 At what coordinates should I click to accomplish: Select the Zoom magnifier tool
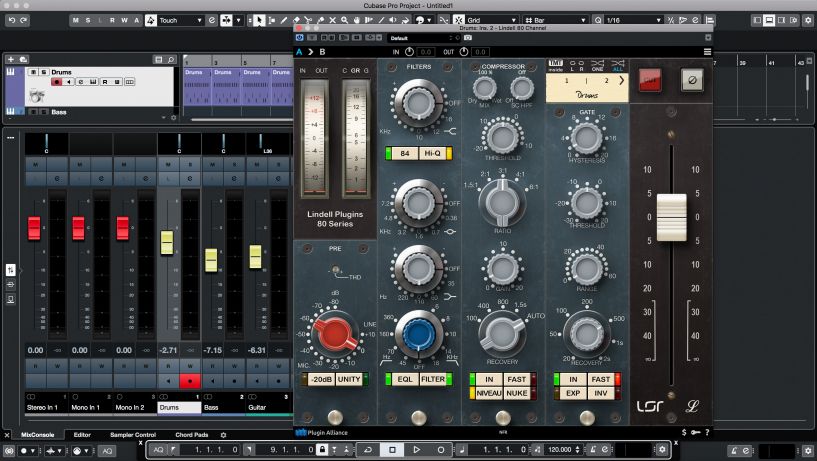pyautogui.click(x=344, y=20)
